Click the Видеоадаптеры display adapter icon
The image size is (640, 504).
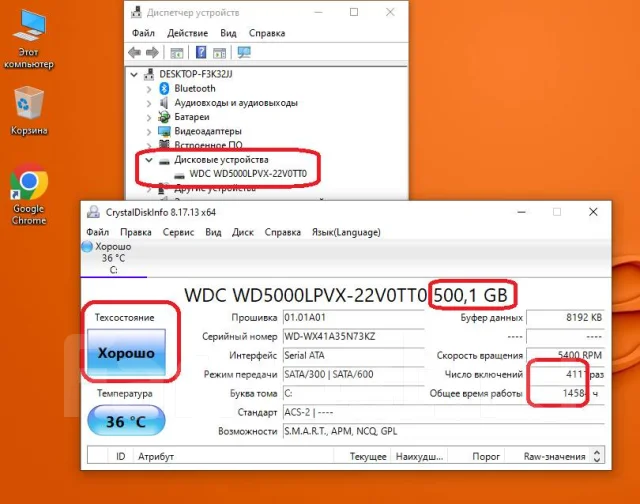(x=164, y=131)
